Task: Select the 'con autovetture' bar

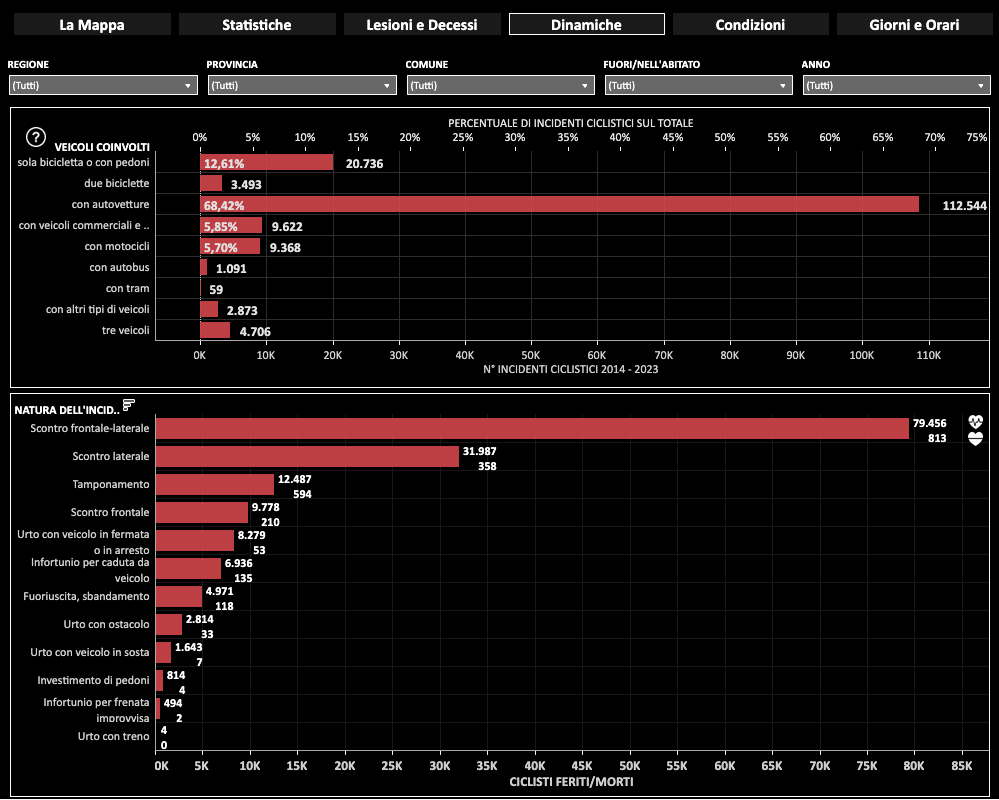Action: pos(558,204)
